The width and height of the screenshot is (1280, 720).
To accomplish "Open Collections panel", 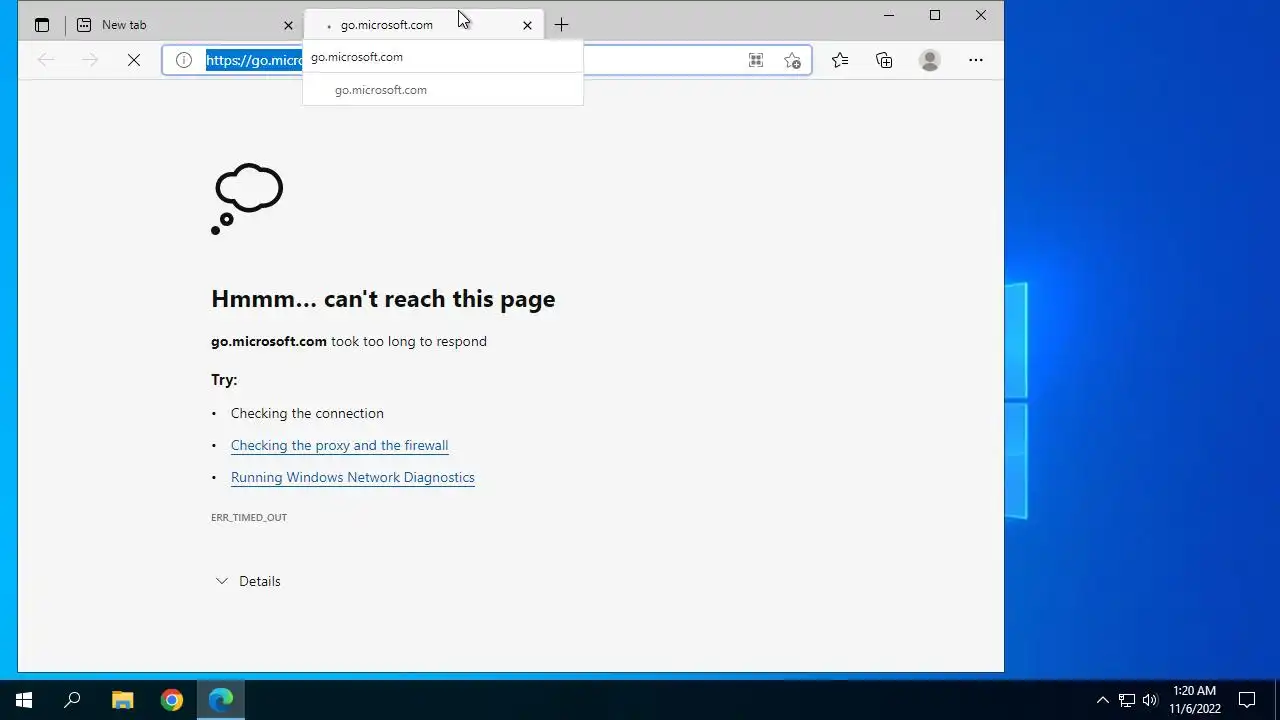I will [884, 60].
